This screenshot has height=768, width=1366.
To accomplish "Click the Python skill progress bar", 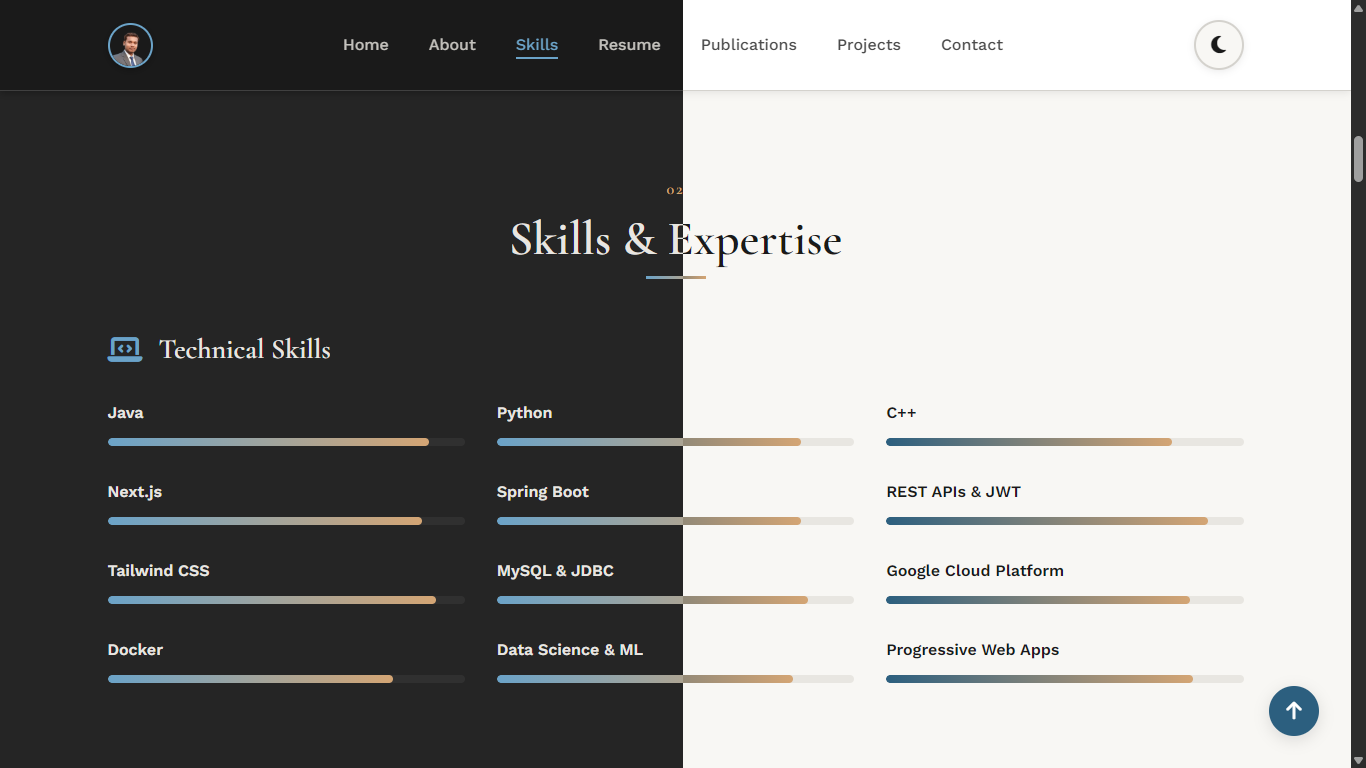I will (x=675, y=442).
